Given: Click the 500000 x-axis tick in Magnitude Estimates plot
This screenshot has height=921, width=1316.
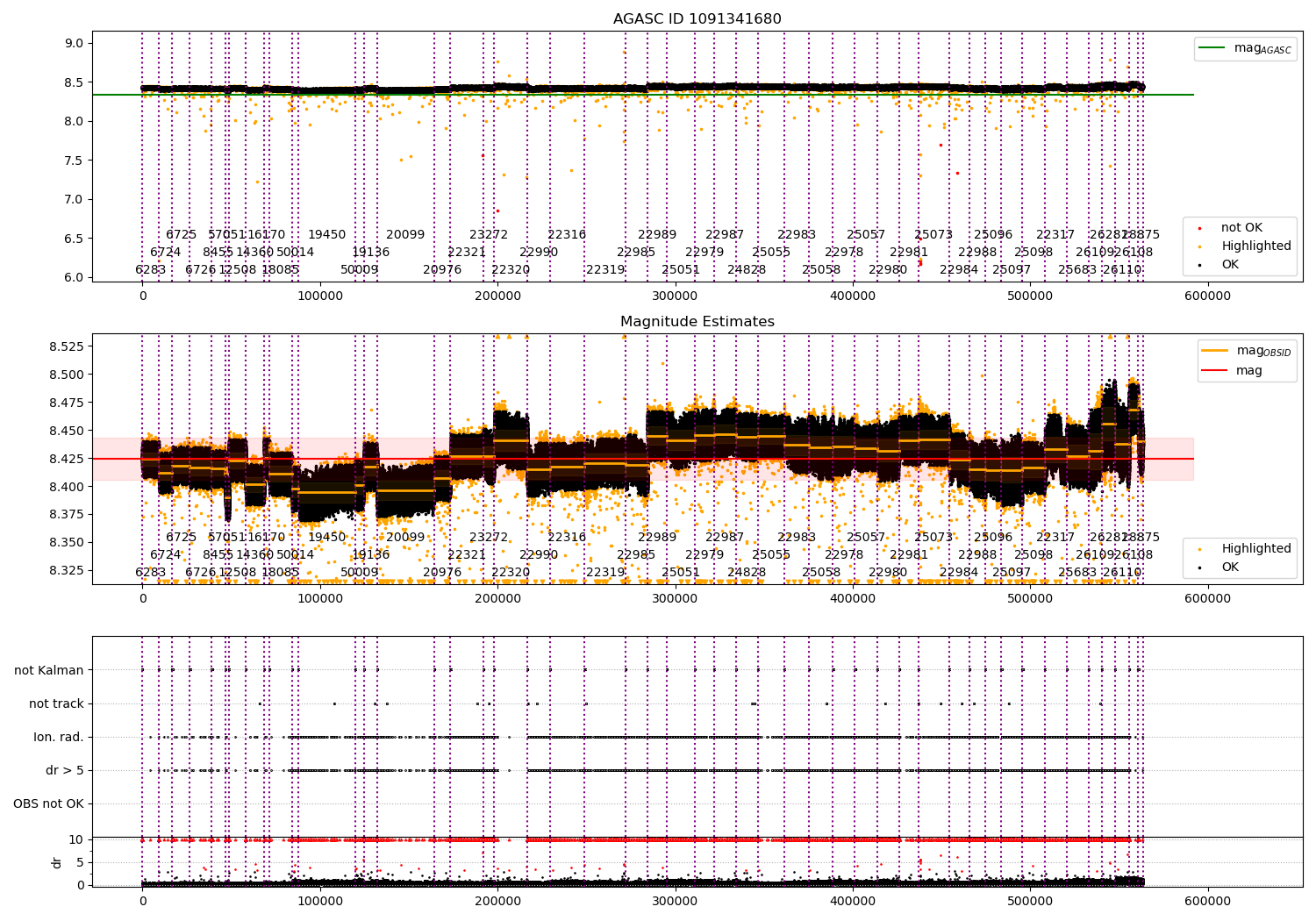Looking at the screenshot, I should (x=1030, y=599).
